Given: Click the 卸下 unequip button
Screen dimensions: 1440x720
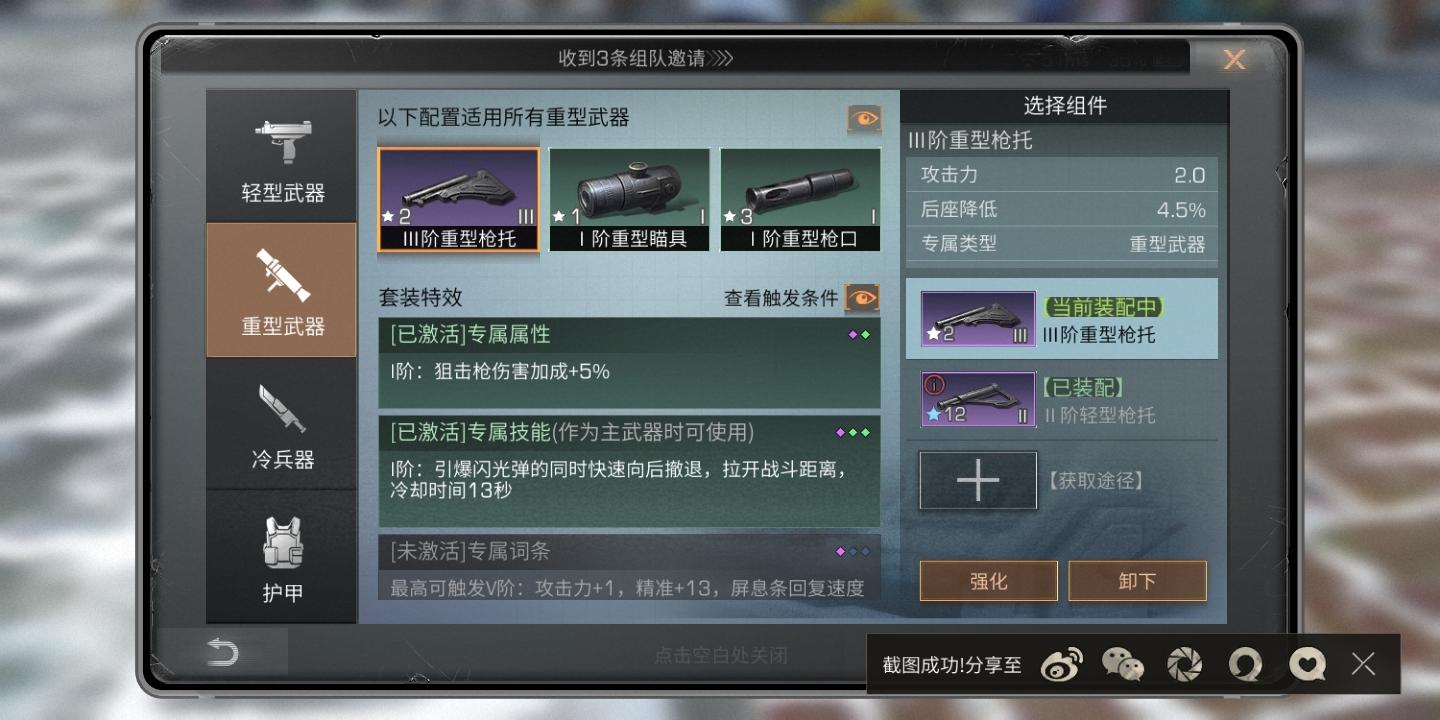Looking at the screenshot, I should pos(1138,581).
